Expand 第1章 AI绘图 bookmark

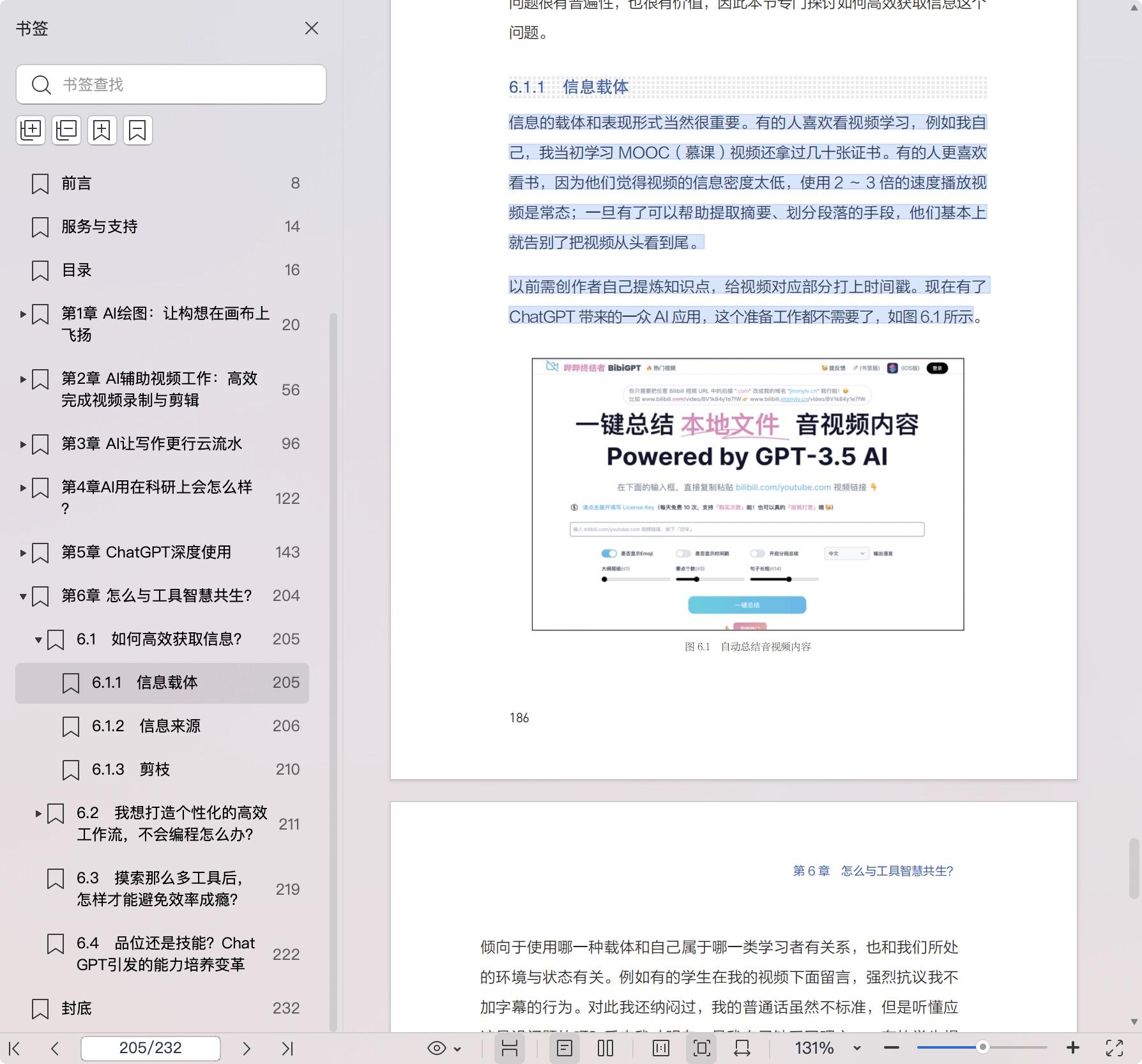pyautogui.click(x=23, y=314)
